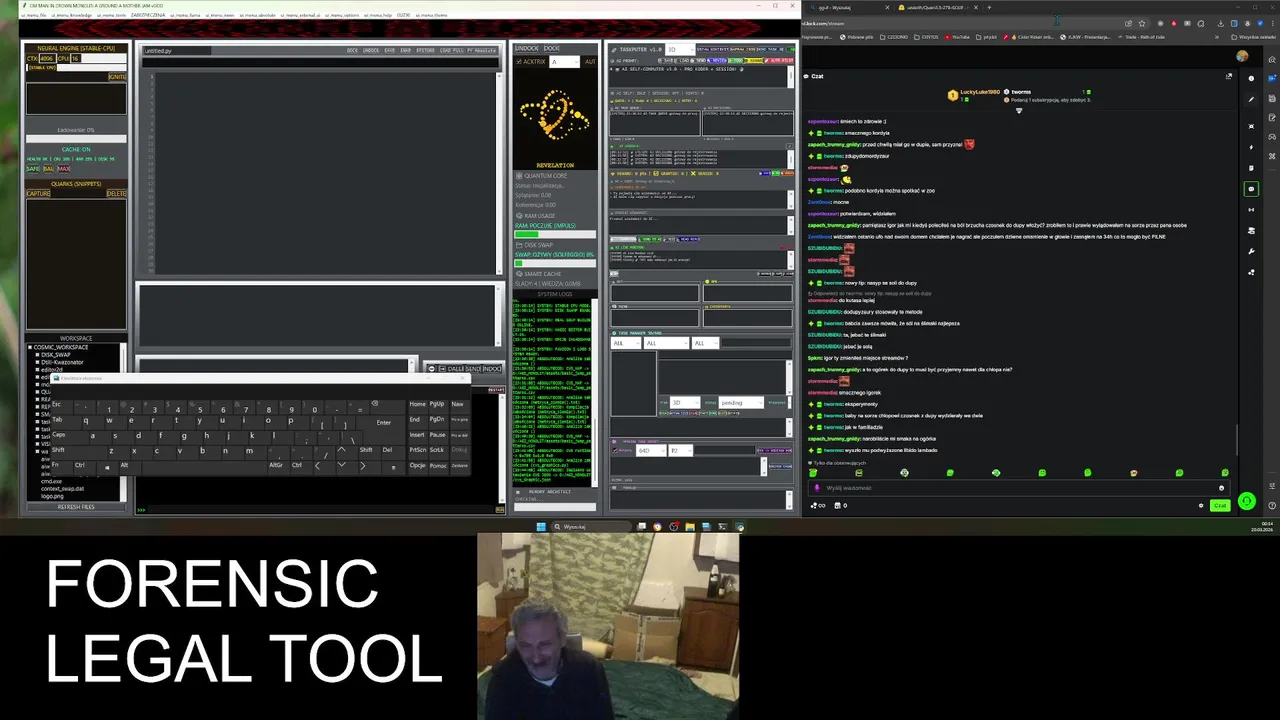Open a new browser tab with plus button
Viewport: 1280px width, 720px height.
pyautogui.click(x=989, y=7)
